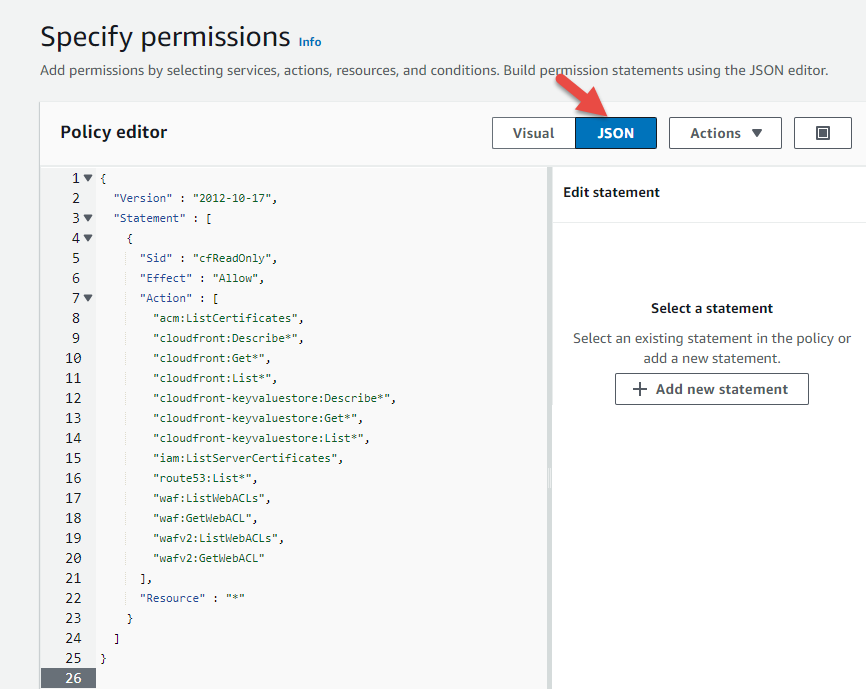Click the "Action" key on line 7

166,298
